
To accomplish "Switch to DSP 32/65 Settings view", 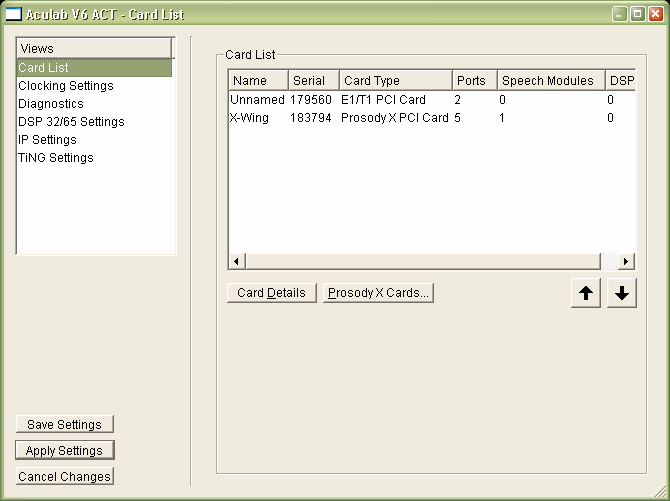I will [x=71, y=122].
